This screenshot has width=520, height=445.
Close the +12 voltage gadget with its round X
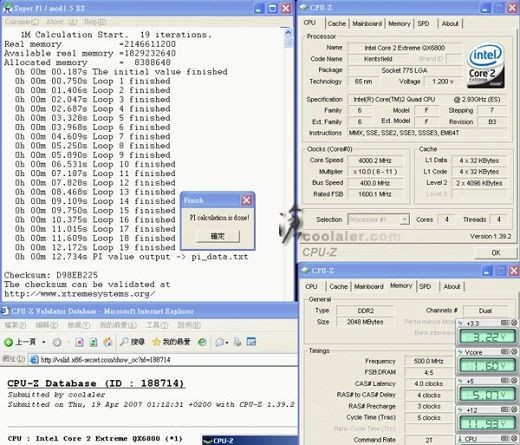click(514, 410)
